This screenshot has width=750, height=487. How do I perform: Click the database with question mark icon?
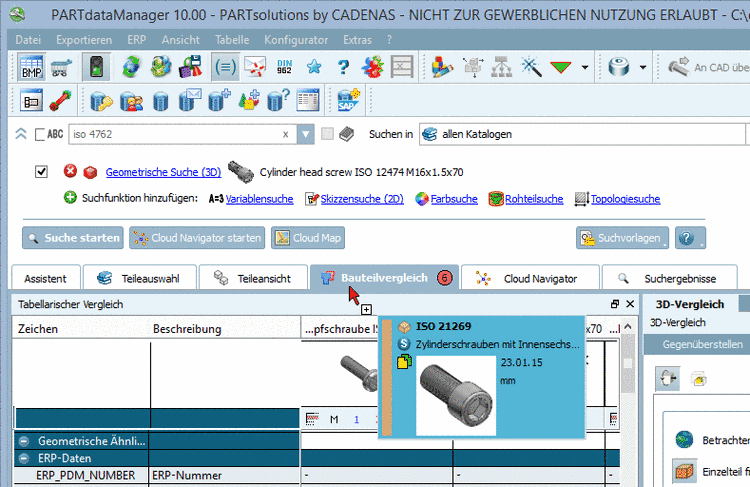click(x=278, y=100)
